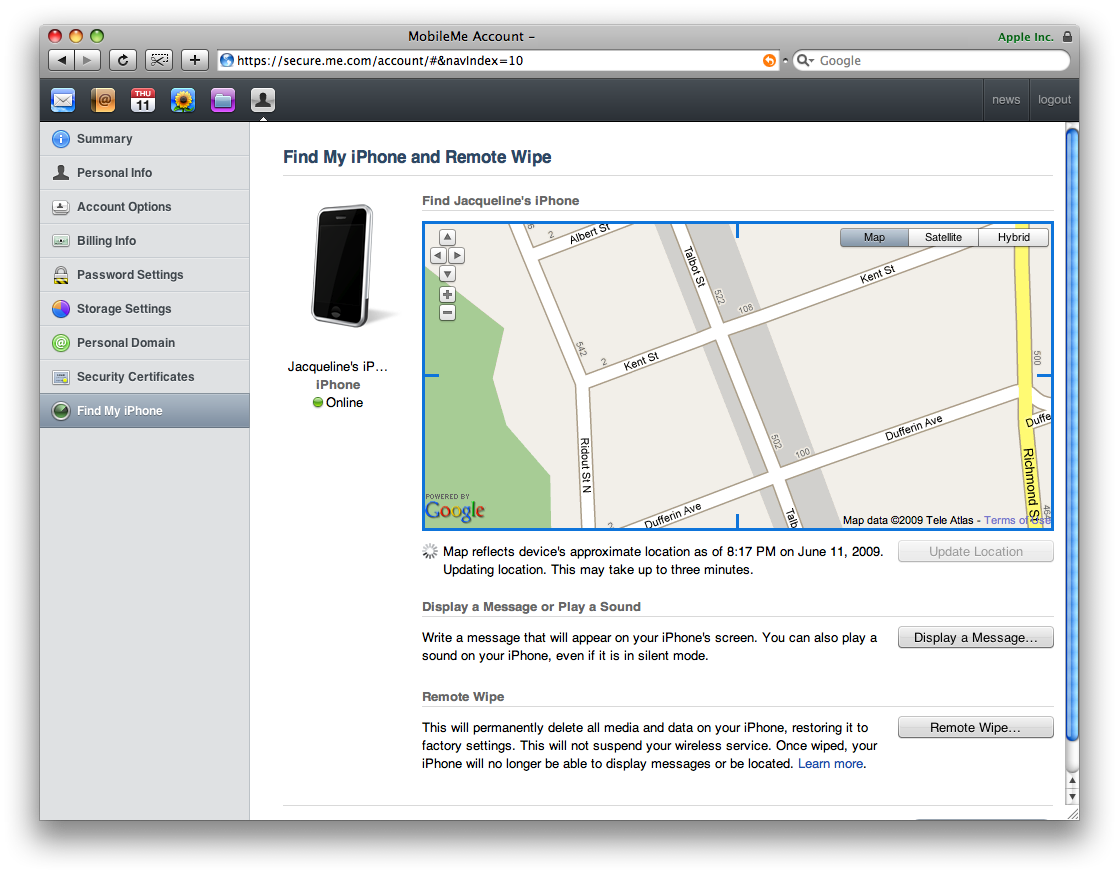Click the Remote Wipe button
Viewport: 1119px width, 875px height.
(x=975, y=728)
